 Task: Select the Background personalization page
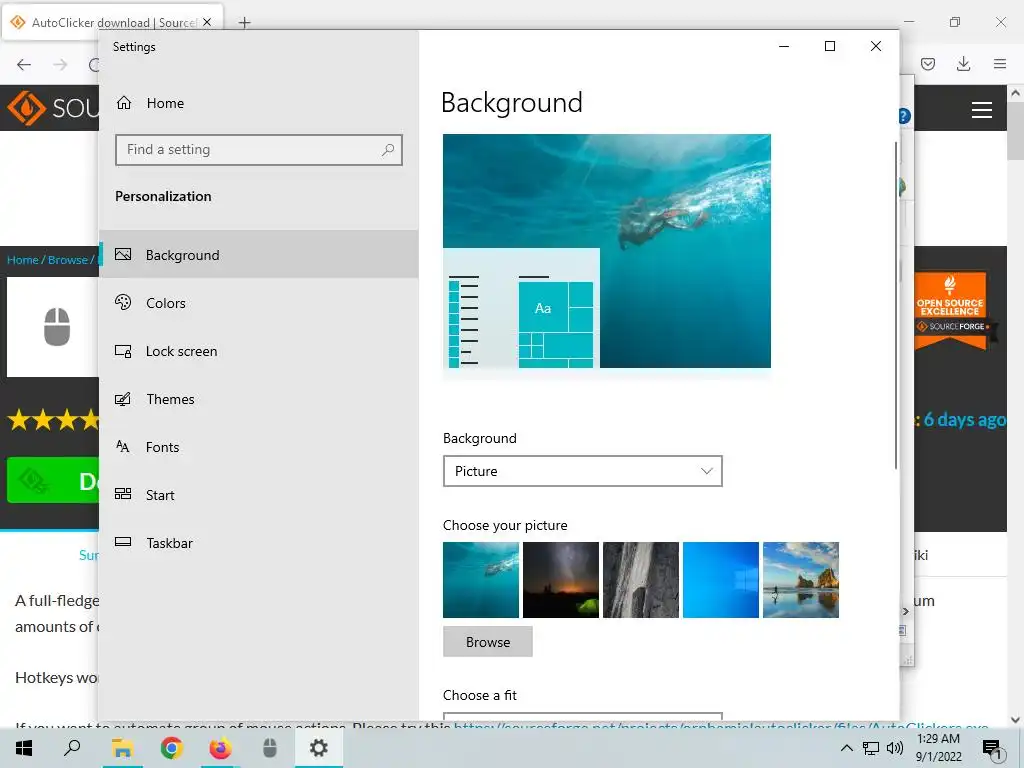(258, 255)
